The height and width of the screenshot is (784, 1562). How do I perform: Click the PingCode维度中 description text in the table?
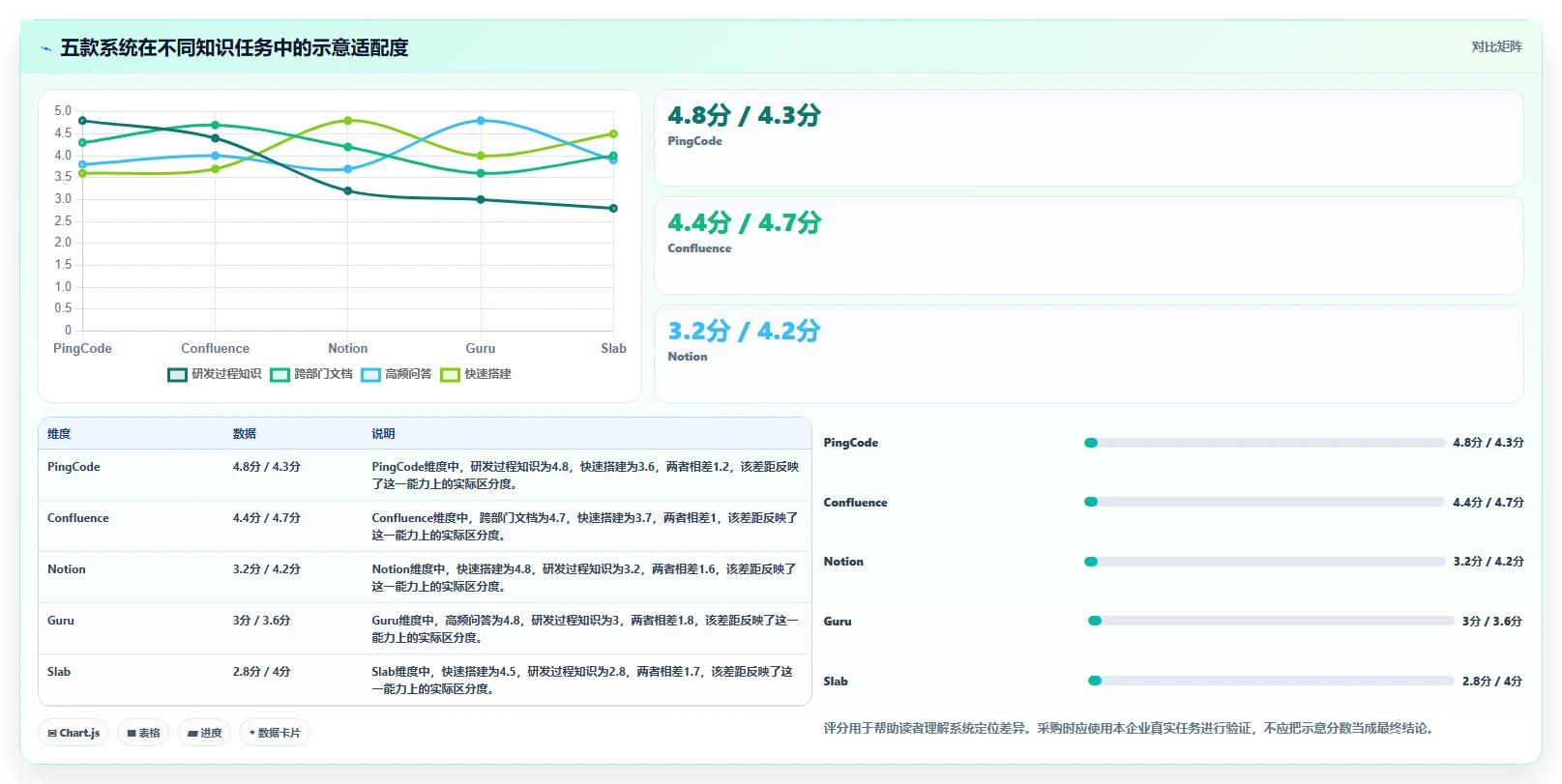pyautogui.click(x=585, y=476)
